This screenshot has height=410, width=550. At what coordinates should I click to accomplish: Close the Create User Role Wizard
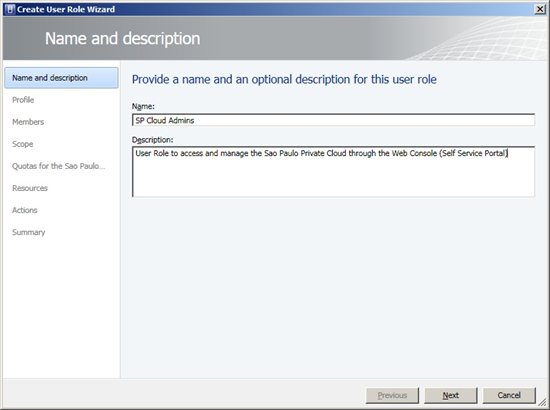(x=540, y=9)
